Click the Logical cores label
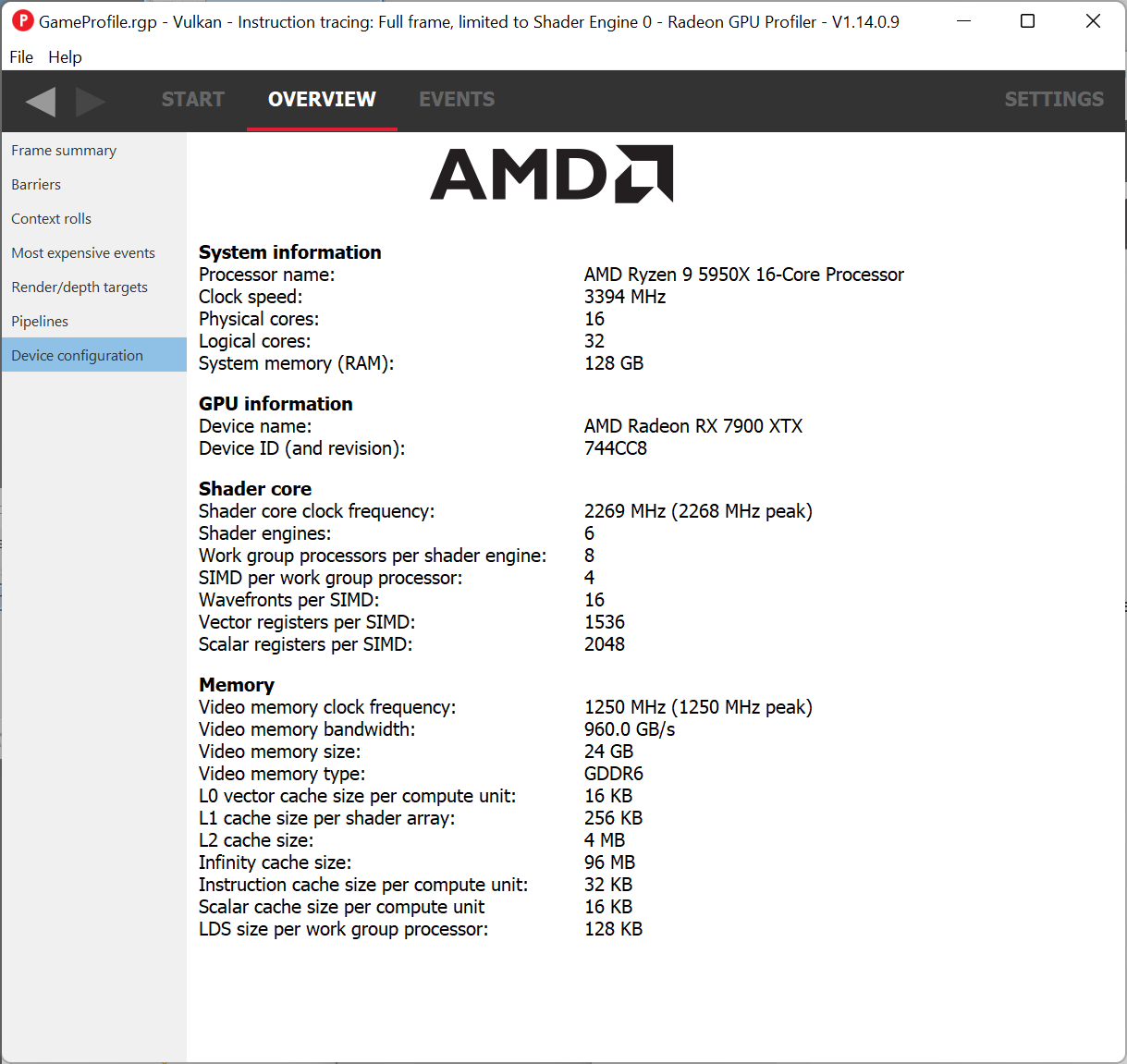 254,341
